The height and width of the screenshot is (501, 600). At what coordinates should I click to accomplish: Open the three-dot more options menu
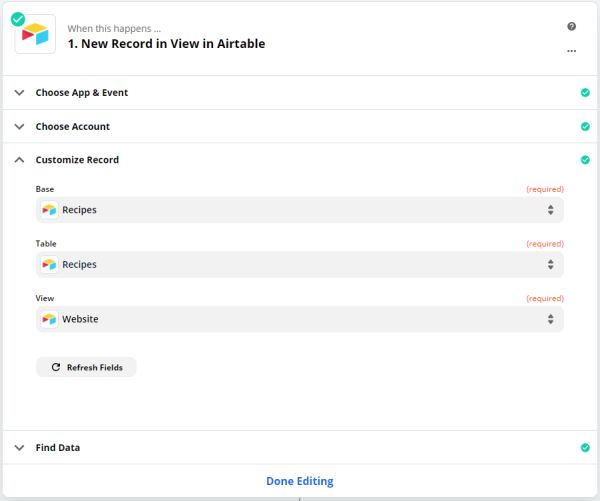click(x=571, y=51)
